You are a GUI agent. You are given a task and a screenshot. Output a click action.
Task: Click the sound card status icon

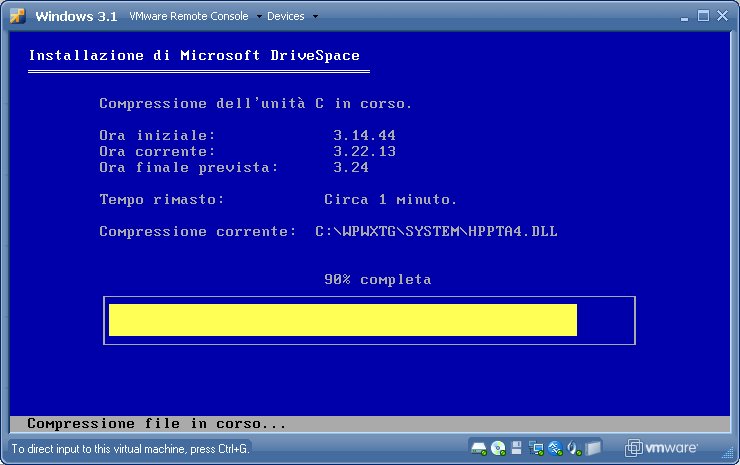574,448
